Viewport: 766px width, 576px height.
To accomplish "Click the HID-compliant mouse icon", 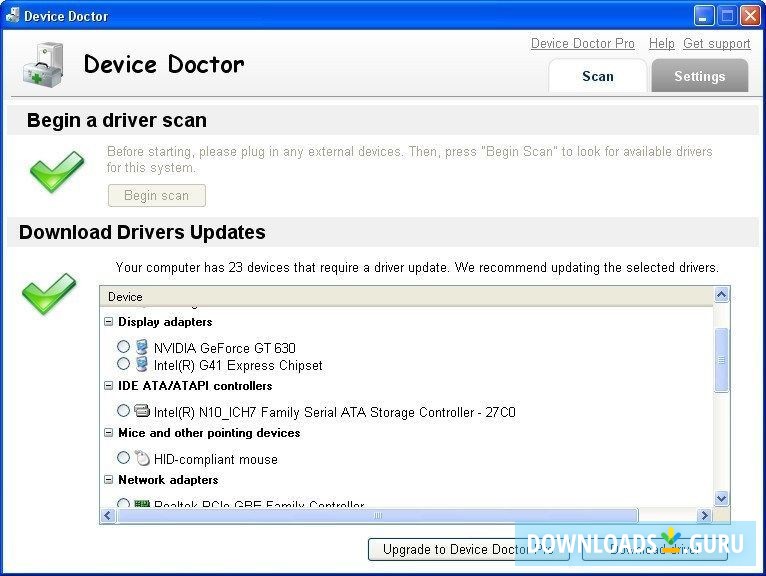I will [142, 458].
